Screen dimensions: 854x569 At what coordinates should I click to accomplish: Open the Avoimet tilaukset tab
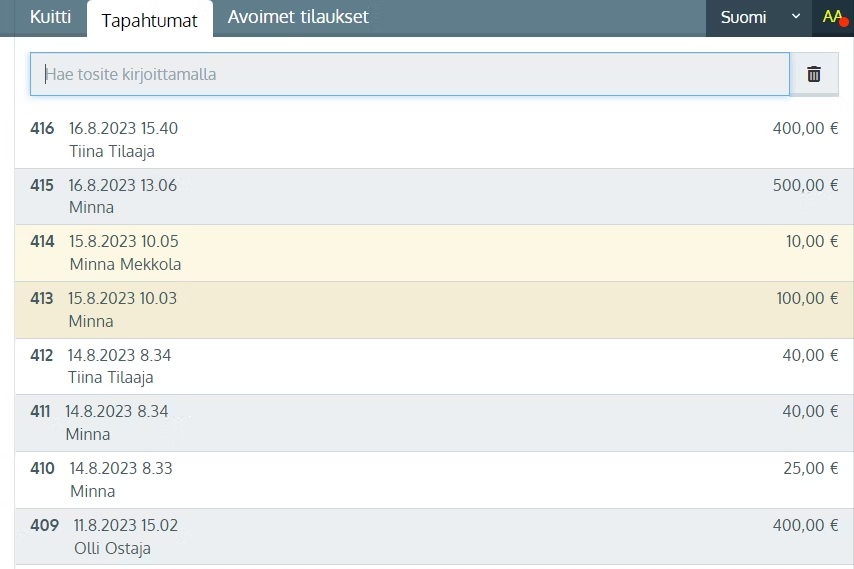[298, 17]
